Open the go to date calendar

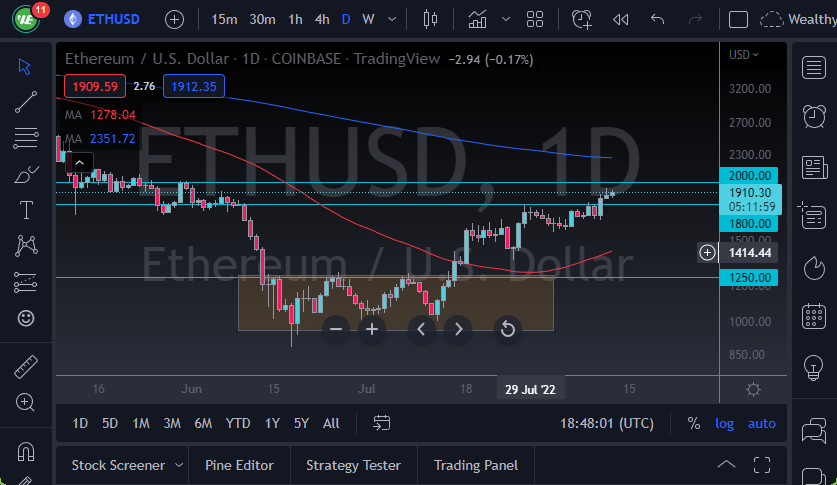pos(381,424)
